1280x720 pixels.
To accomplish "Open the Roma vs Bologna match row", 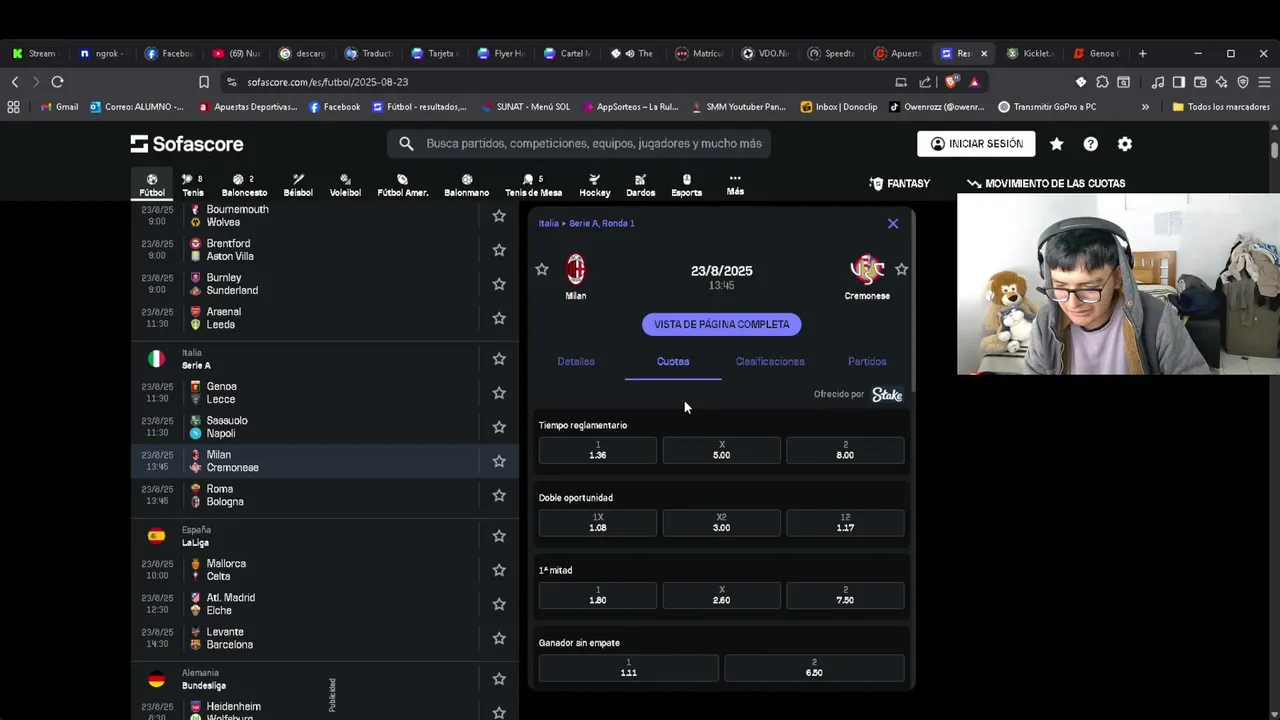I will [x=325, y=495].
